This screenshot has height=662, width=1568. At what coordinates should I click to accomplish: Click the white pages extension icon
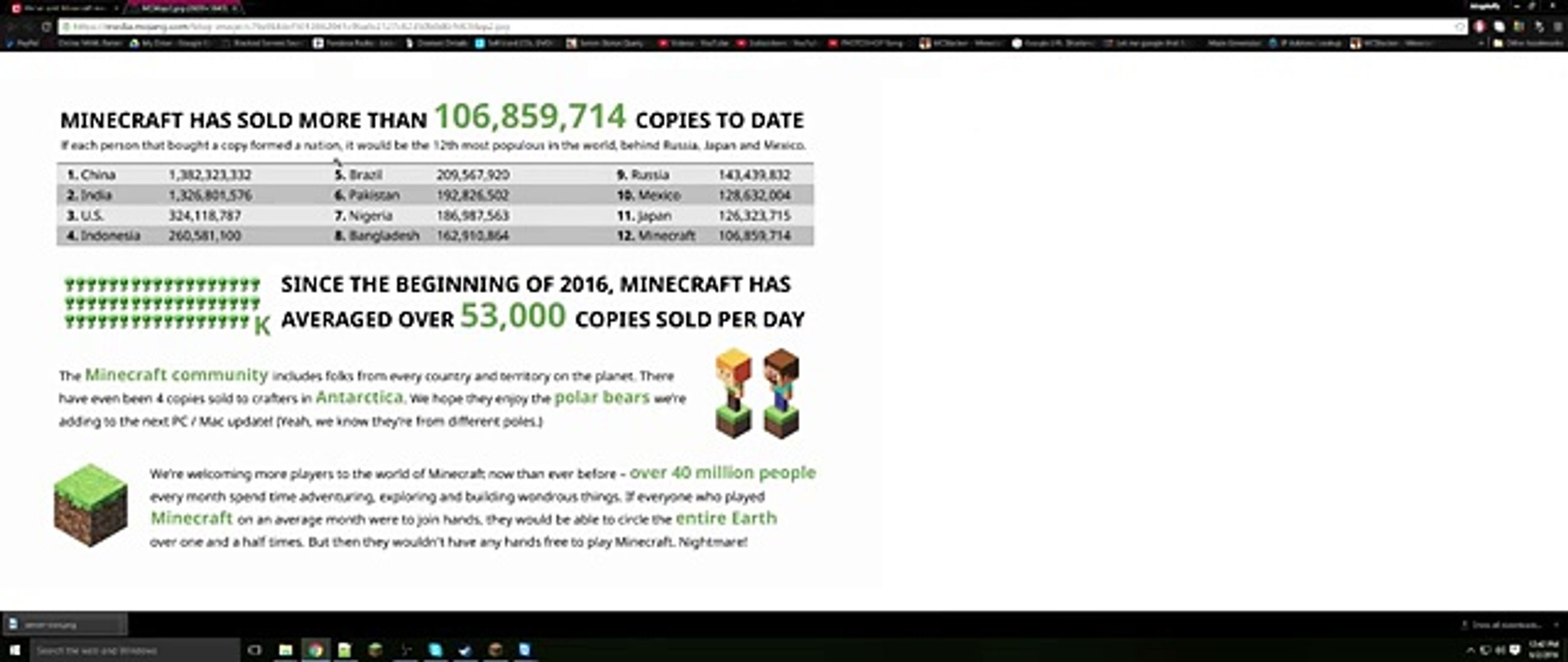click(x=1499, y=26)
